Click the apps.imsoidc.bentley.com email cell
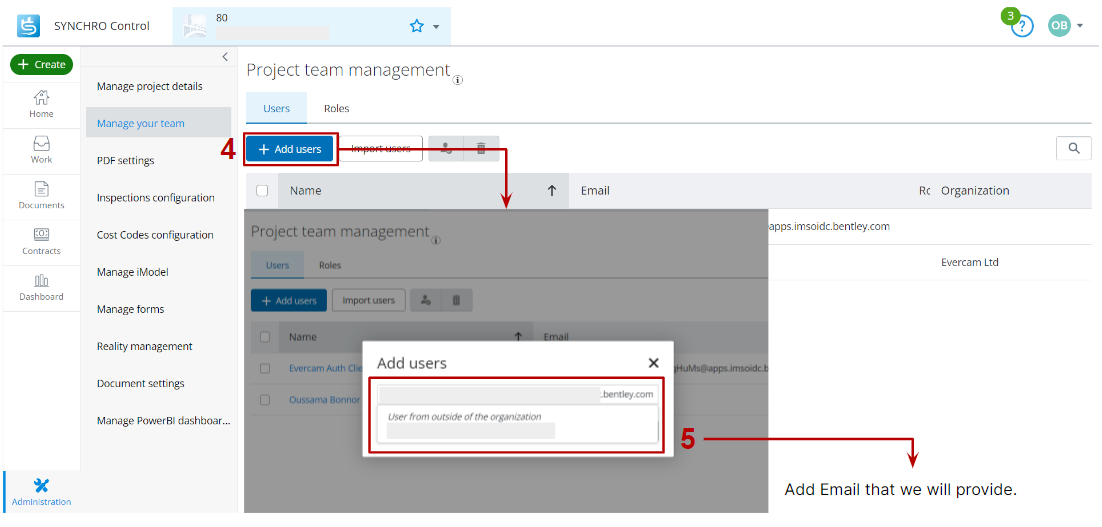Viewport: 1102px width, 527px height. [x=829, y=227]
